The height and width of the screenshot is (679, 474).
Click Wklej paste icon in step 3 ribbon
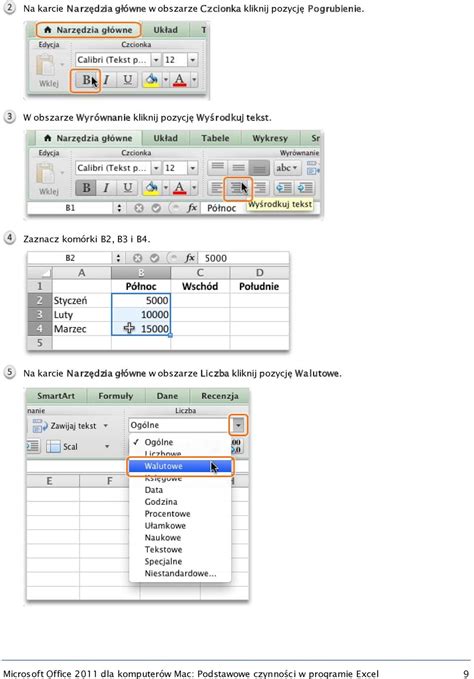click(45, 174)
